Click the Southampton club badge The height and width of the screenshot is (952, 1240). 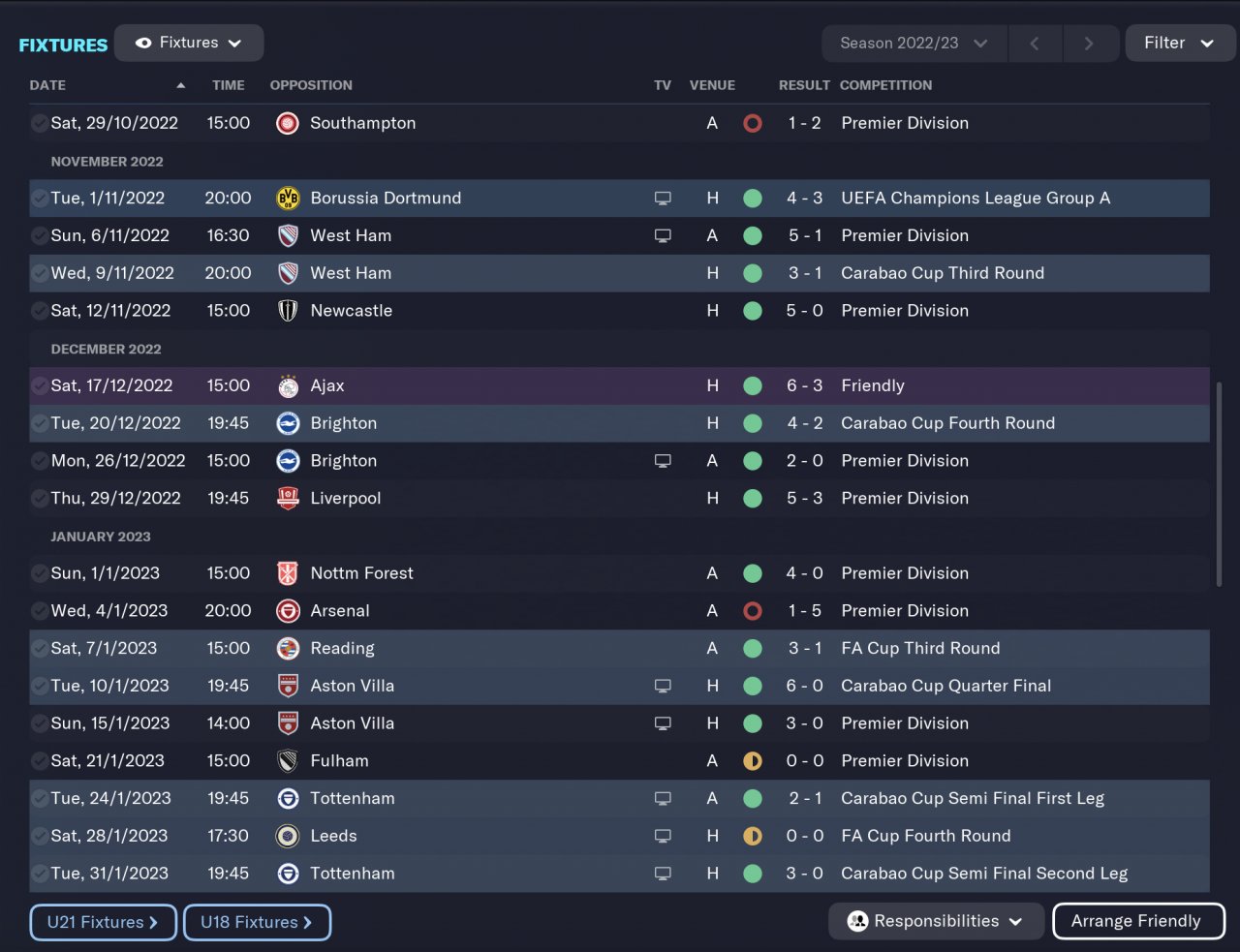pos(288,123)
